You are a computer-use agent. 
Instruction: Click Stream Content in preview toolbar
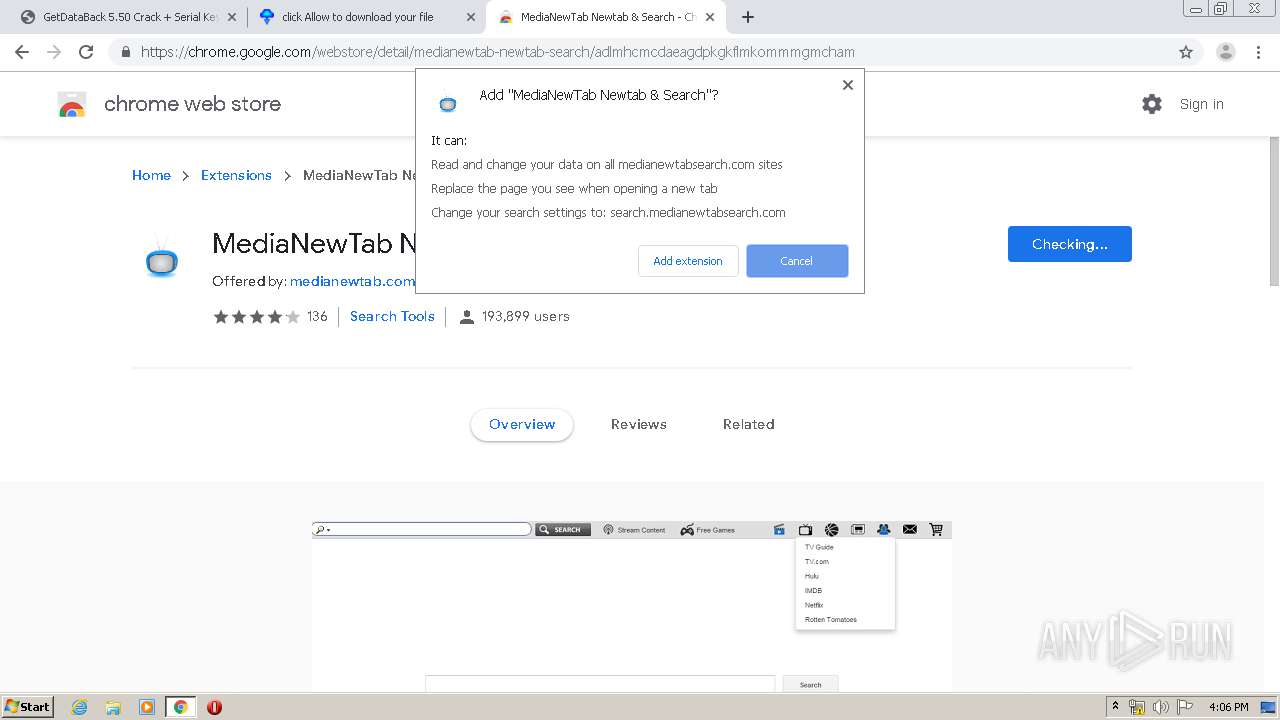[634, 530]
